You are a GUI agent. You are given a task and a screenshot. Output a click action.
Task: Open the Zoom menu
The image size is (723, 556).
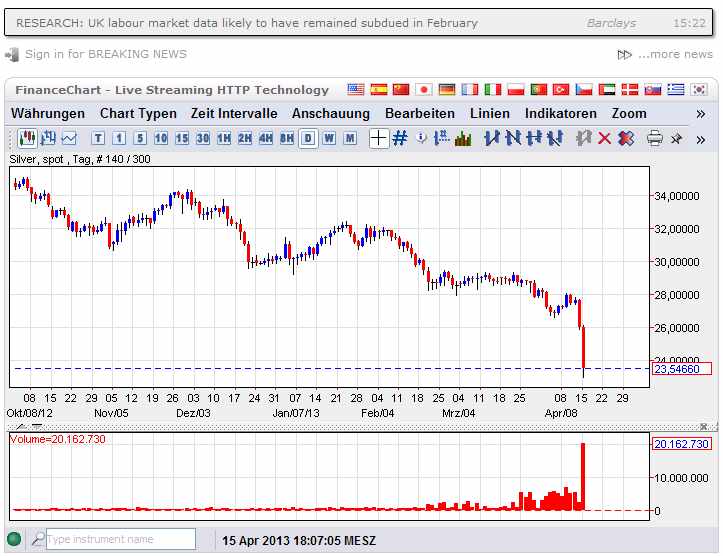pos(629,113)
